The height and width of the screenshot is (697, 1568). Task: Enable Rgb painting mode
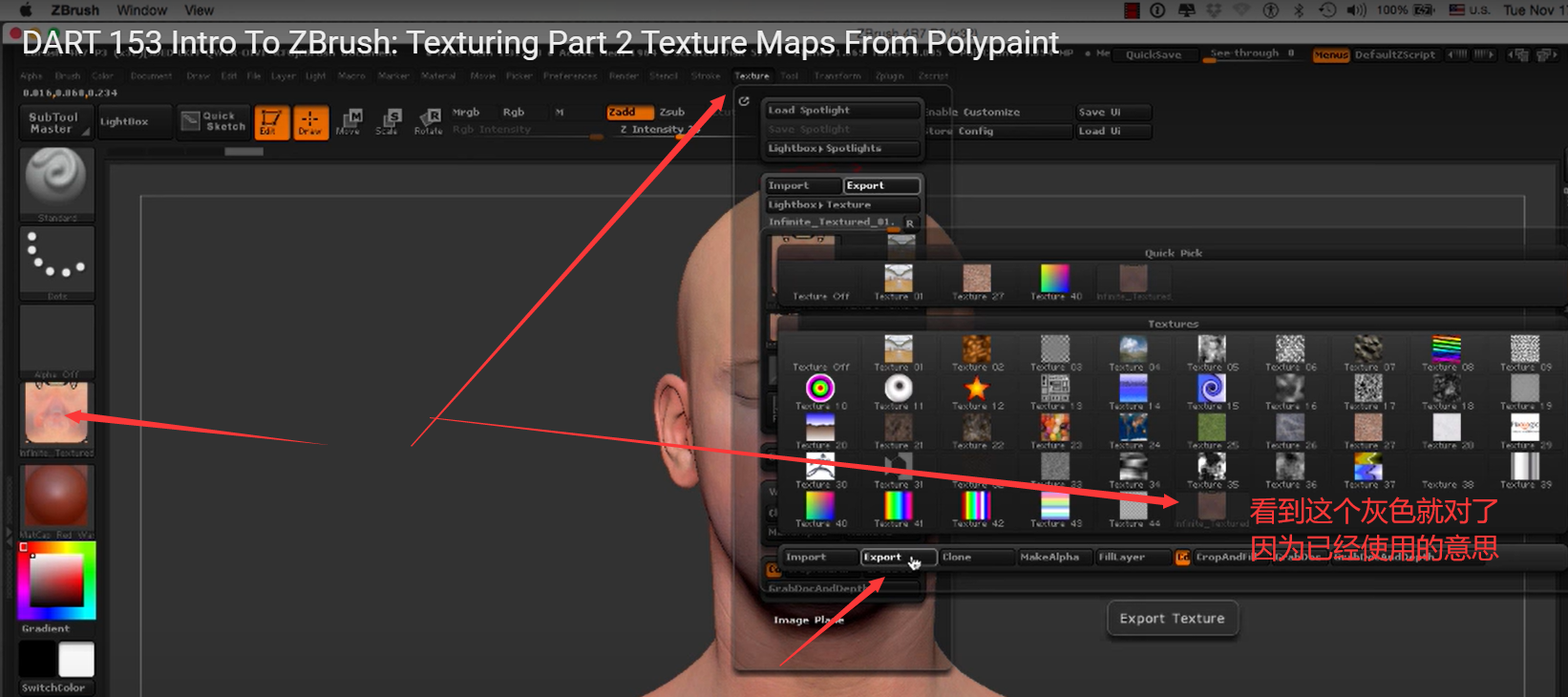tap(514, 113)
